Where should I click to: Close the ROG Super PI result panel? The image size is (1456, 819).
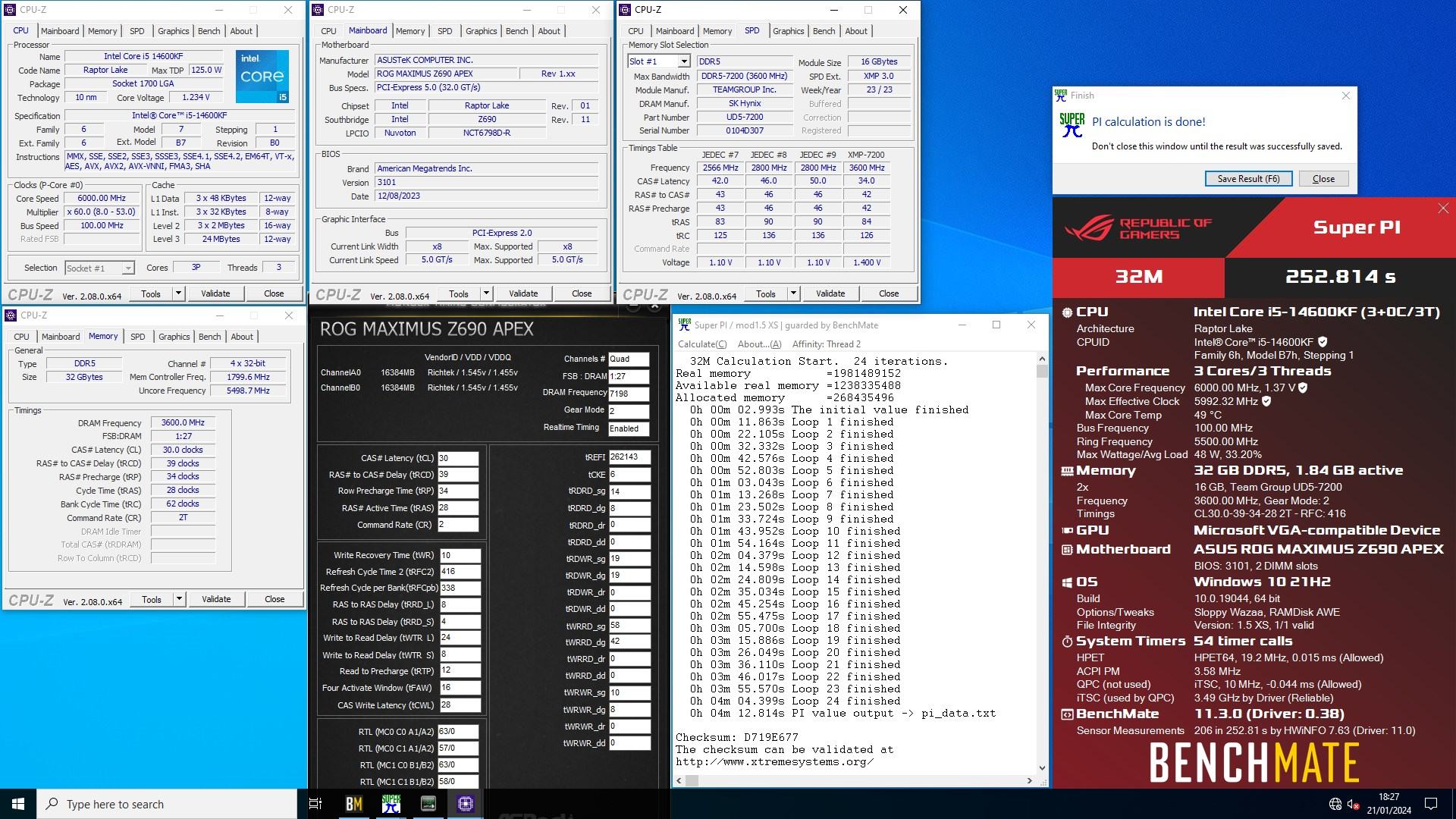click(1442, 209)
